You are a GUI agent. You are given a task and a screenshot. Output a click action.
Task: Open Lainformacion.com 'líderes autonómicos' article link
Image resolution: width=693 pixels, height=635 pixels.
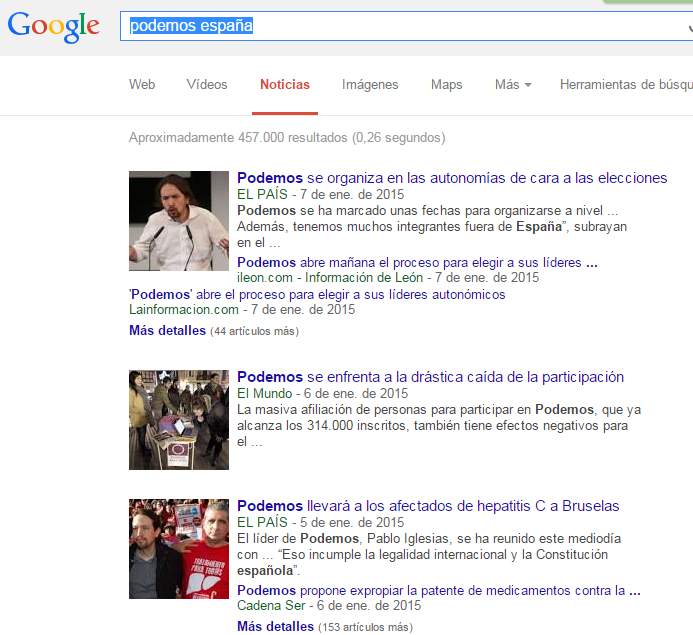tap(317, 294)
